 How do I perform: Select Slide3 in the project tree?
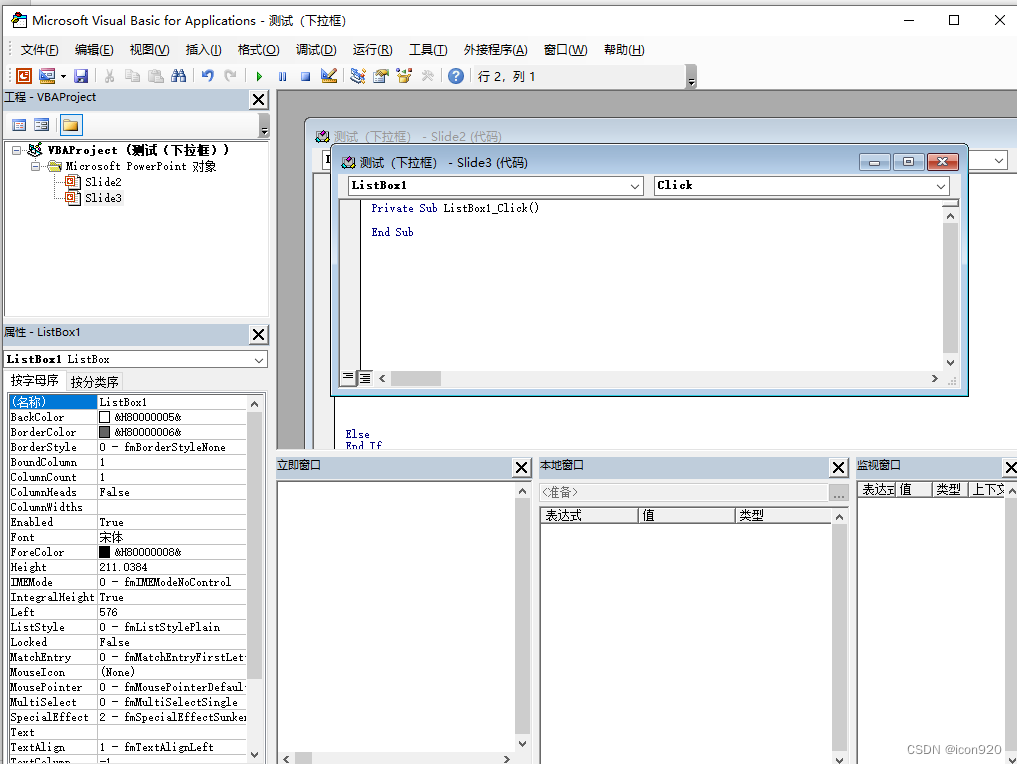(103, 198)
